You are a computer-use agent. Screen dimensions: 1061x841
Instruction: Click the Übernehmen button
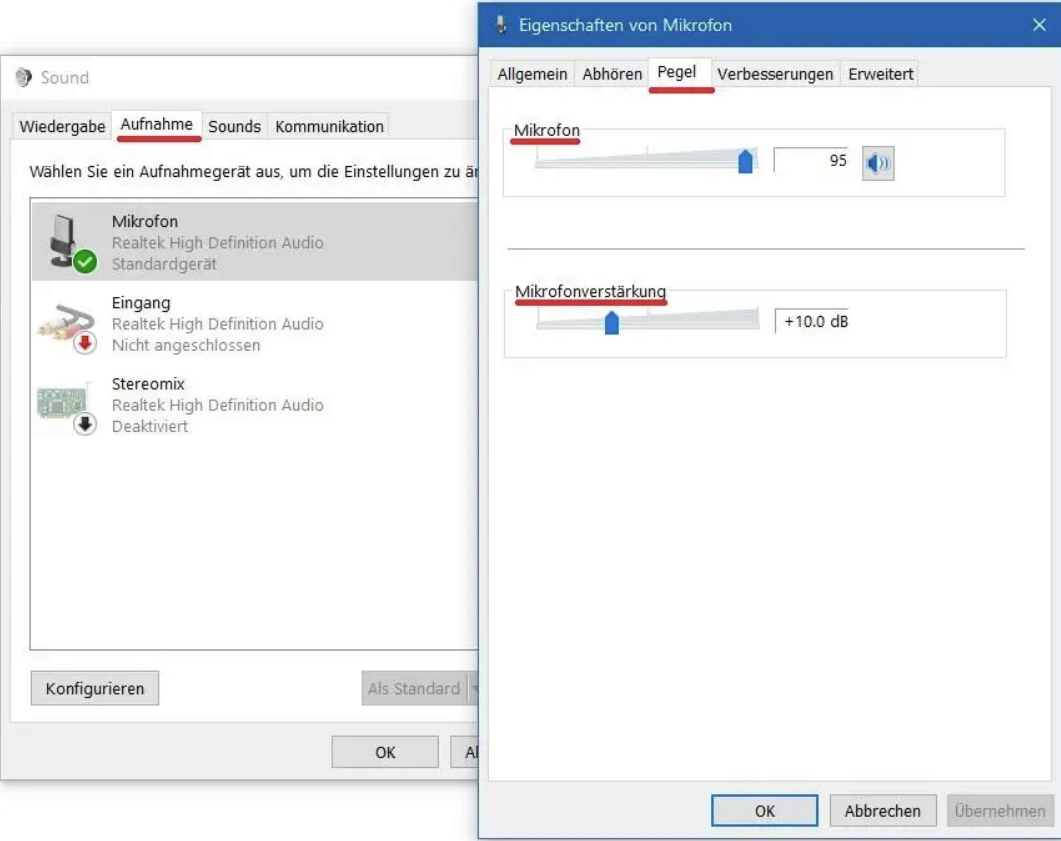(999, 811)
